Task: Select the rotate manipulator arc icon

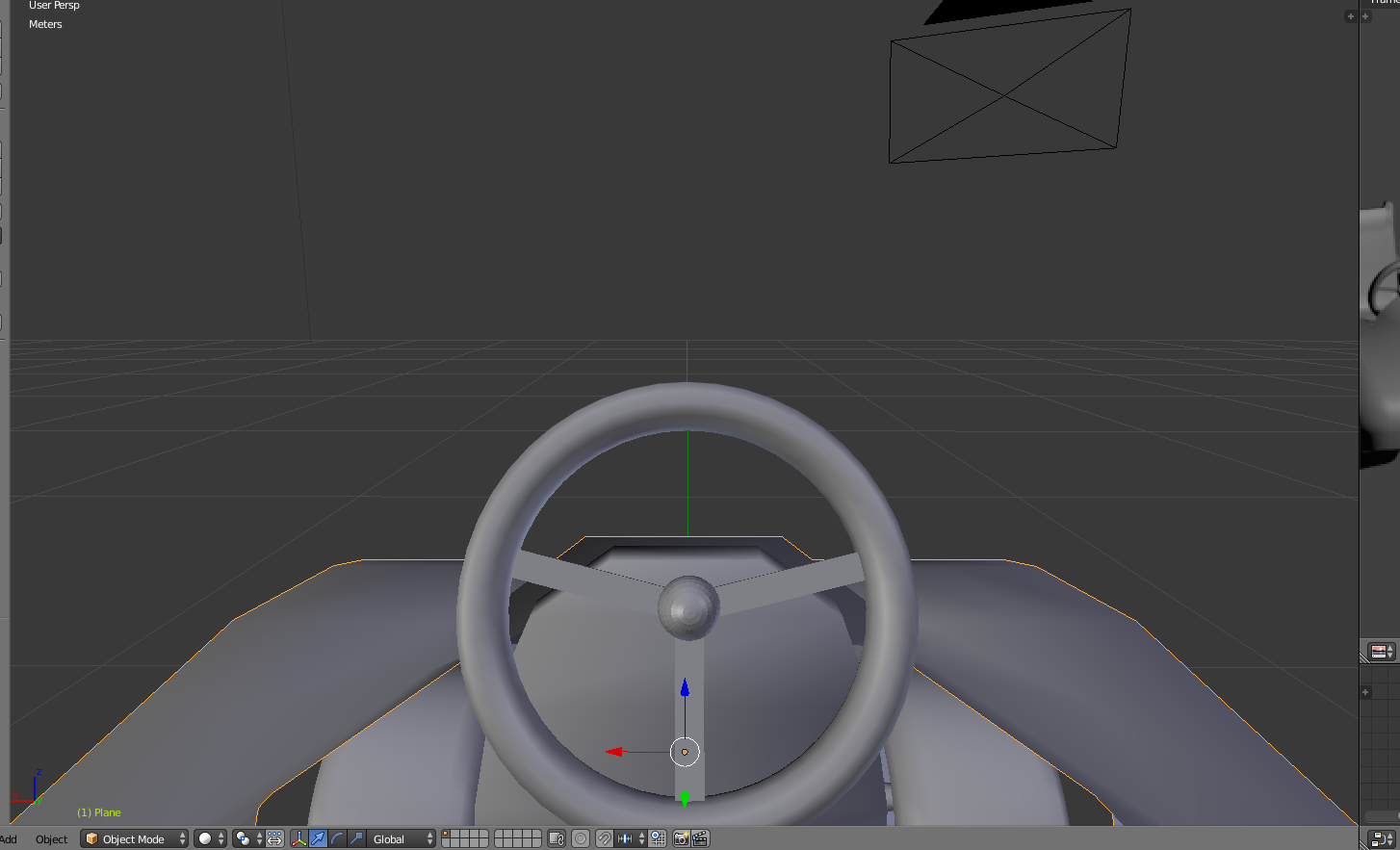Action: 337,839
